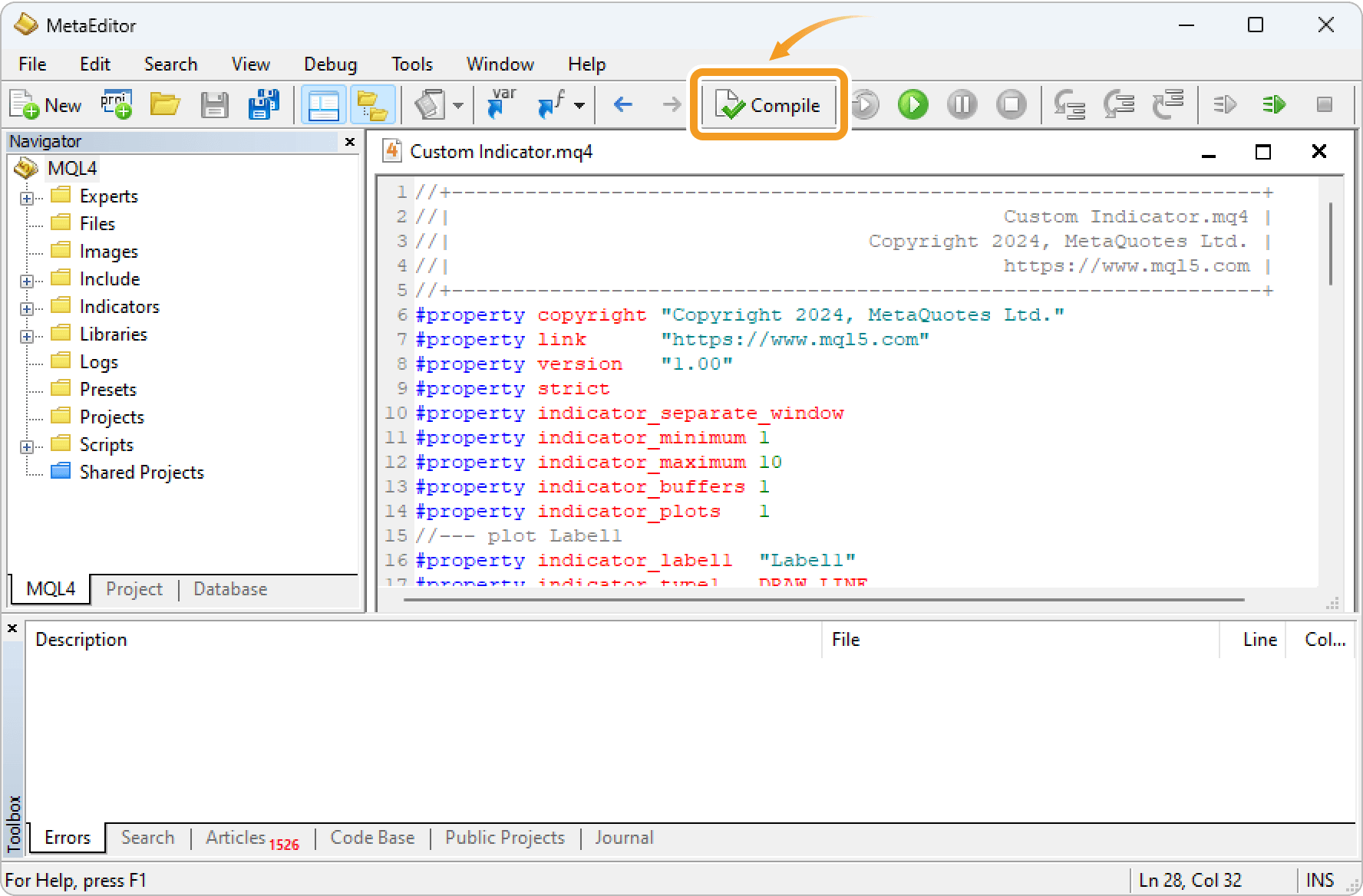The height and width of the screenshot is (896, 1363).
Task: Switch to the Project tab in Navigator
Action: 134,589
